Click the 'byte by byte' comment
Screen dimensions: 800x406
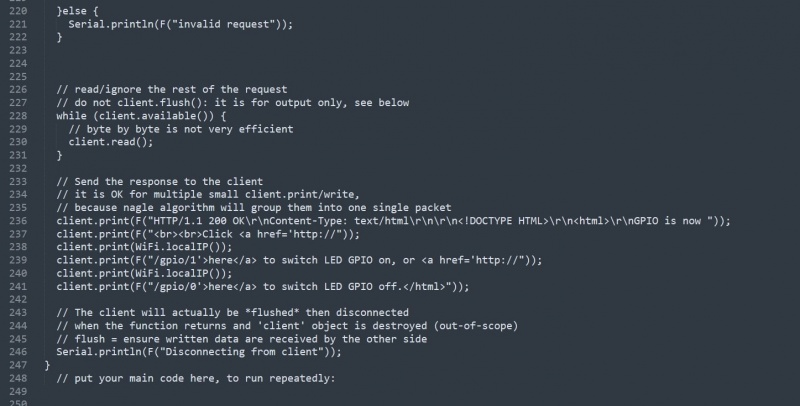pyautogui.click(x=181, y=129)
